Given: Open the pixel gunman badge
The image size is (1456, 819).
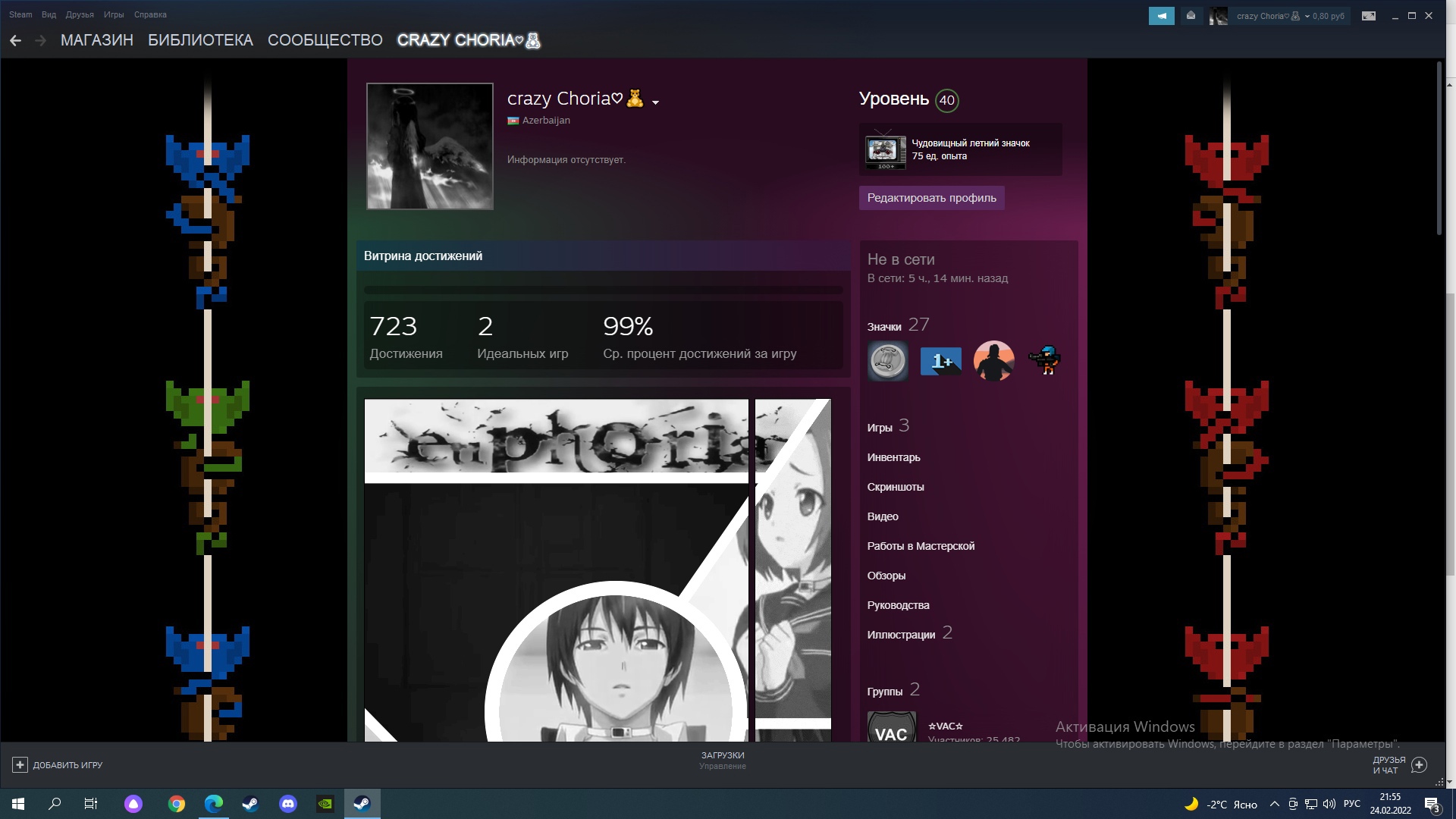Looking at the screenshot, I should click(x=1045, y=361).
